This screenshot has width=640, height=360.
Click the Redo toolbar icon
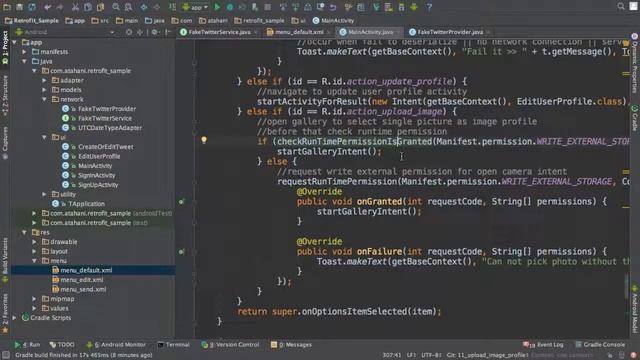(x=60, y=7)
